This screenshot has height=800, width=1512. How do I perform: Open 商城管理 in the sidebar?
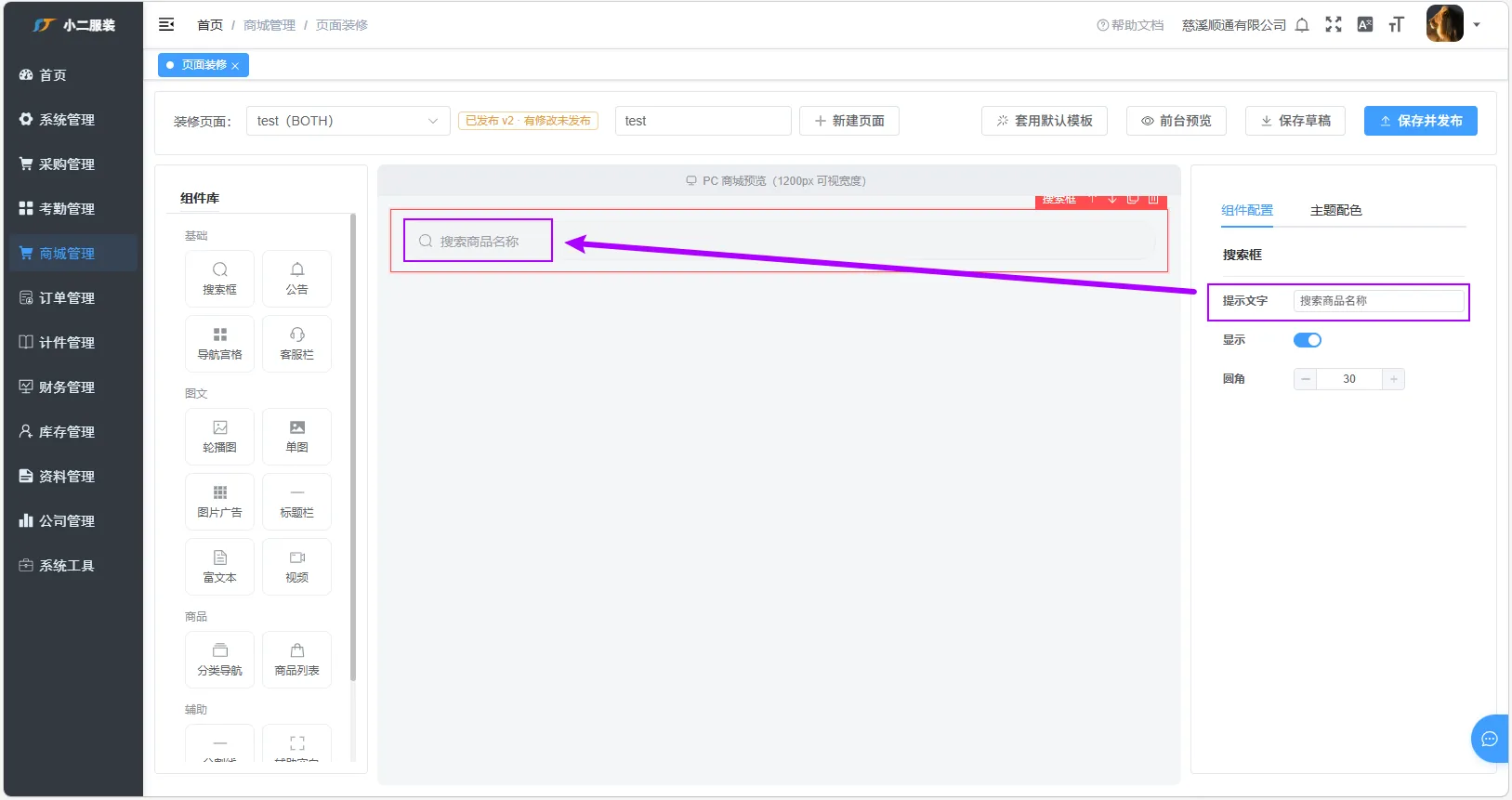pos(72,253)
